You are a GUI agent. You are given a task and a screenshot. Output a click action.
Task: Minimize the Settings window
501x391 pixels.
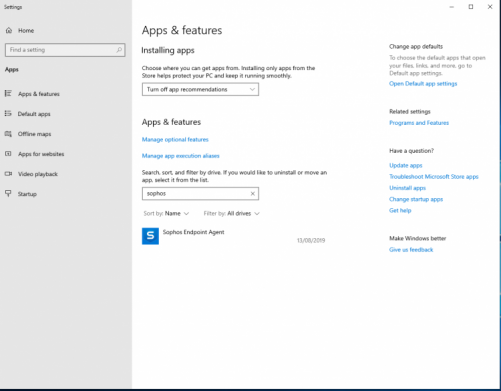(452, 7)
